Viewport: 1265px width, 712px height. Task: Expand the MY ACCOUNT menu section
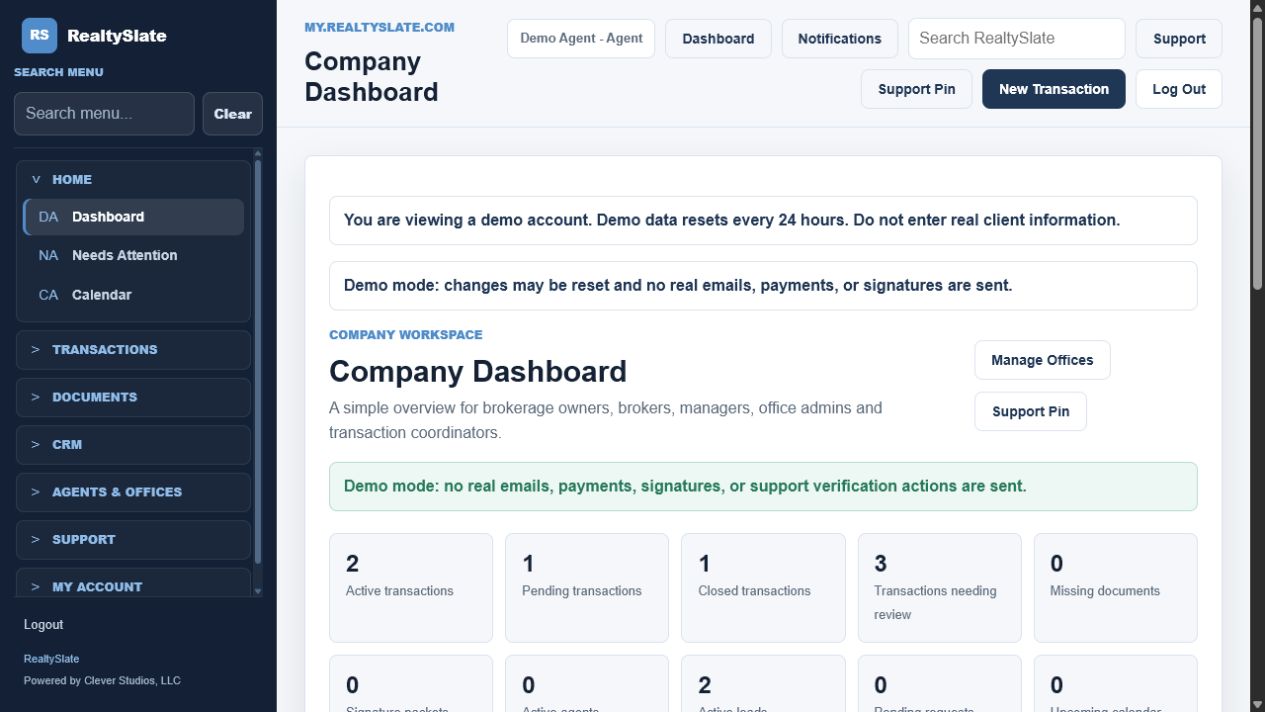(x=133, y=585)
